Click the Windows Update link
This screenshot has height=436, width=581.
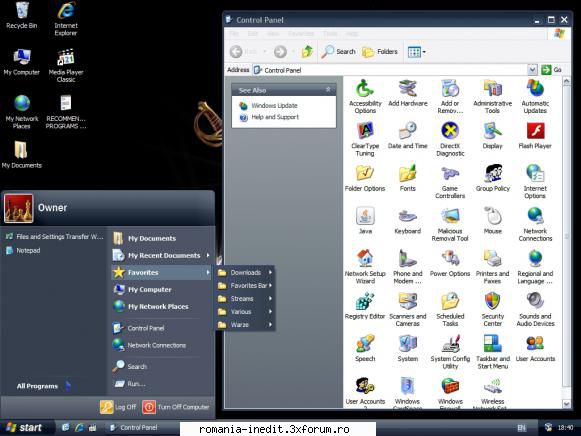(274, 106)
